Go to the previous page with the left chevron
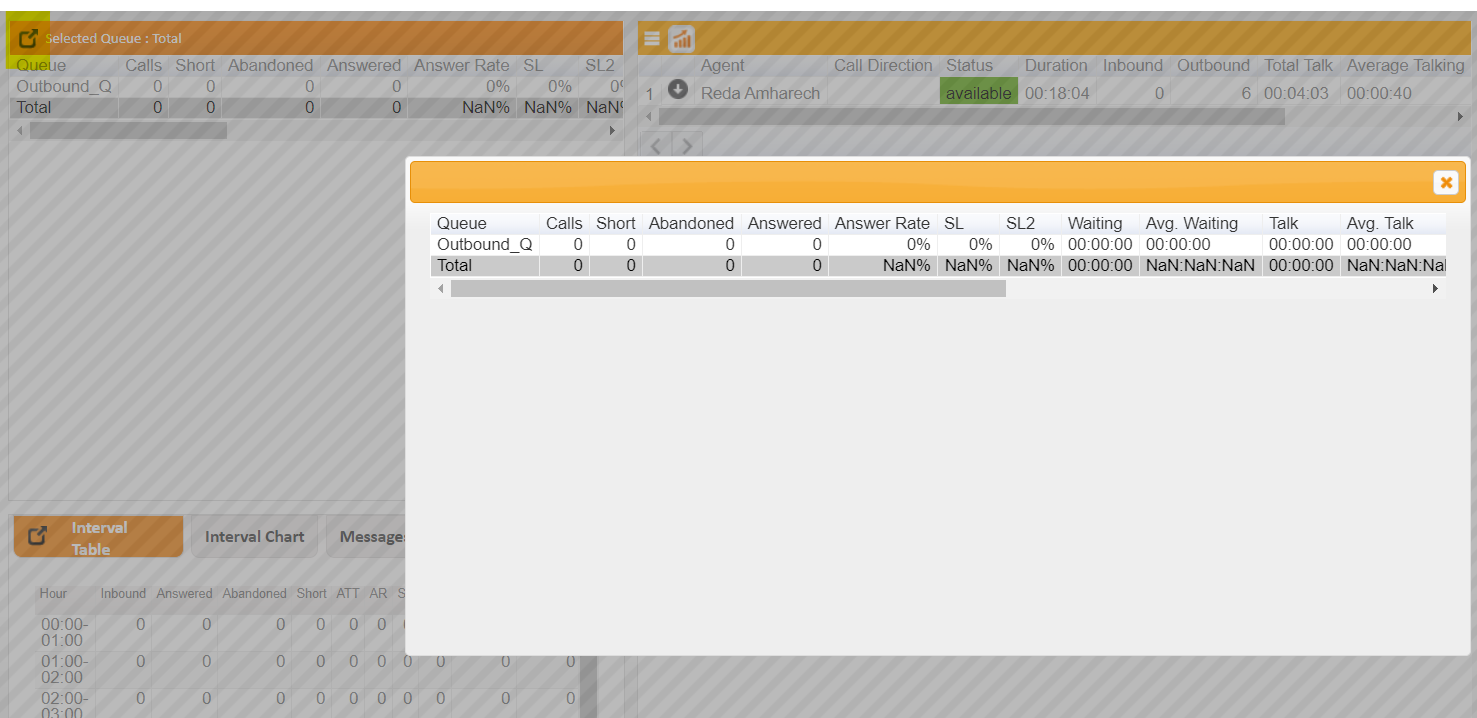Screen dimensions: 1477x718 (x=656, y=146)
